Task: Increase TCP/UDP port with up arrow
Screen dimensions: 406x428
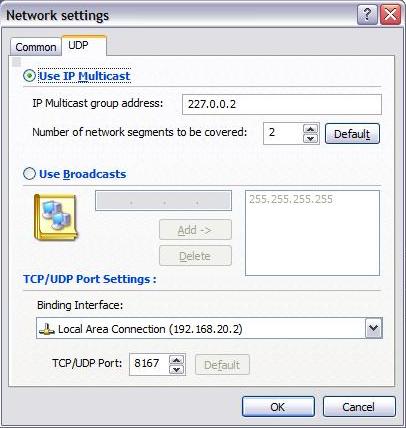Action: (177, 360)
